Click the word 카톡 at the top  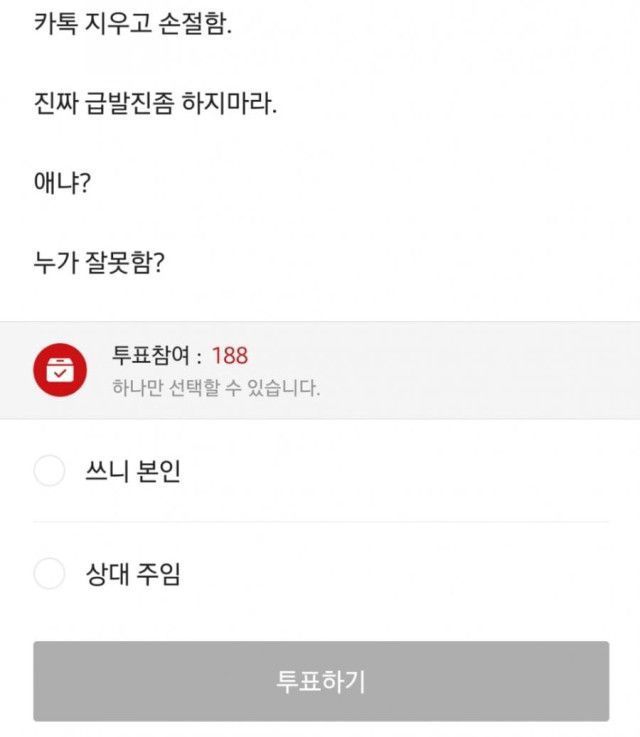(54, 23)
